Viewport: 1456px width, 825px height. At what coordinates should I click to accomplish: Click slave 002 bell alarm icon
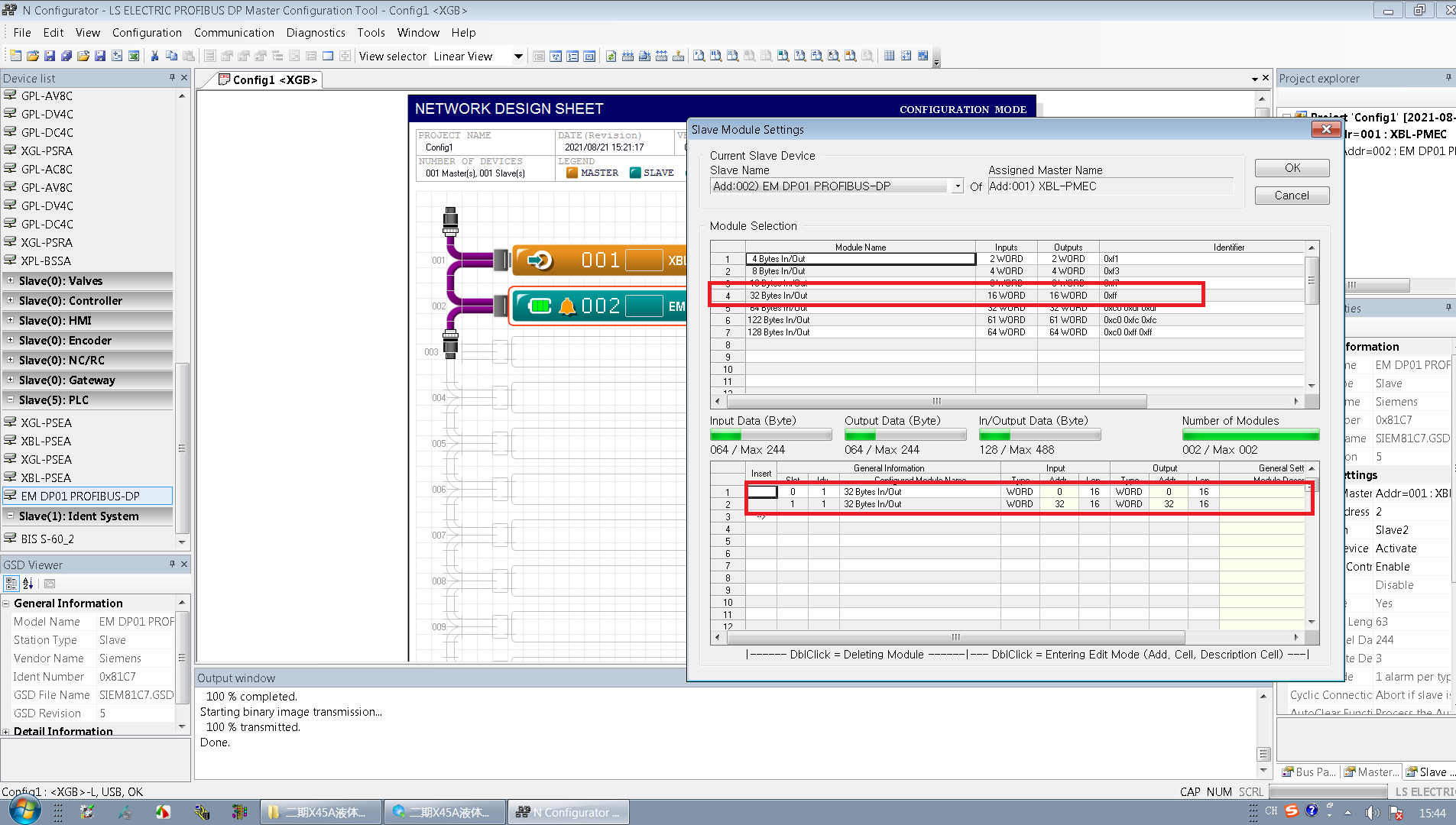(x=566, y=306)
